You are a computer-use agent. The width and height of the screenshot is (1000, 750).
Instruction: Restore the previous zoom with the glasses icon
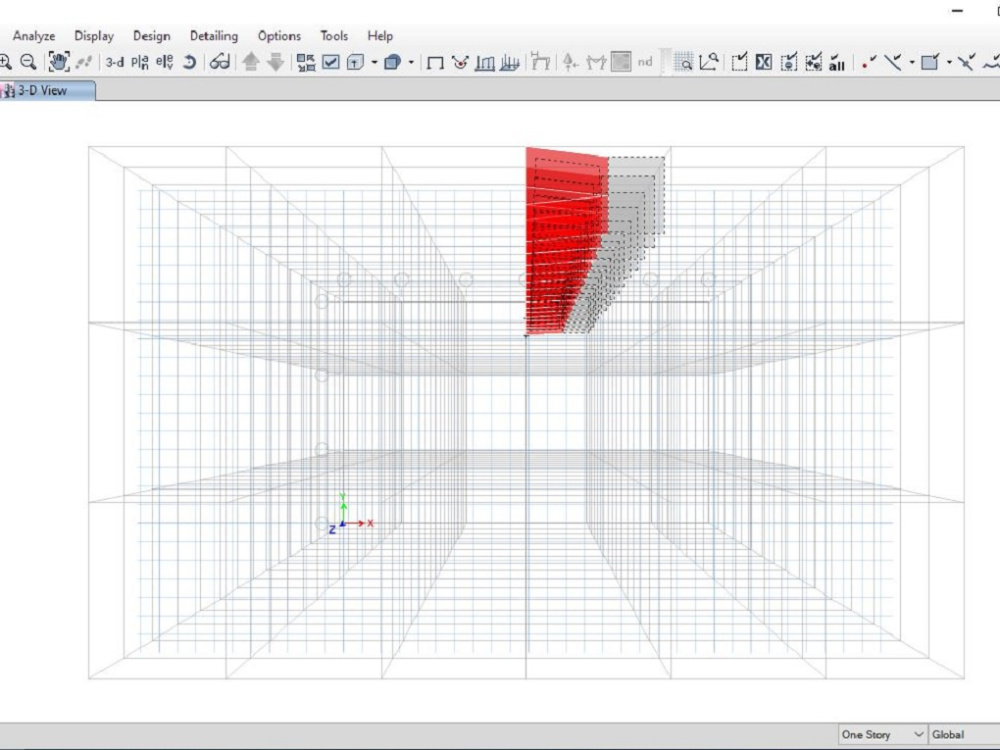point(215,62)
